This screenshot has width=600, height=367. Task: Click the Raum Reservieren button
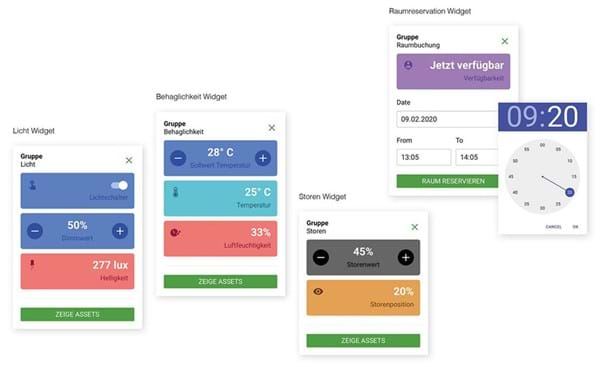coord(447,181)
